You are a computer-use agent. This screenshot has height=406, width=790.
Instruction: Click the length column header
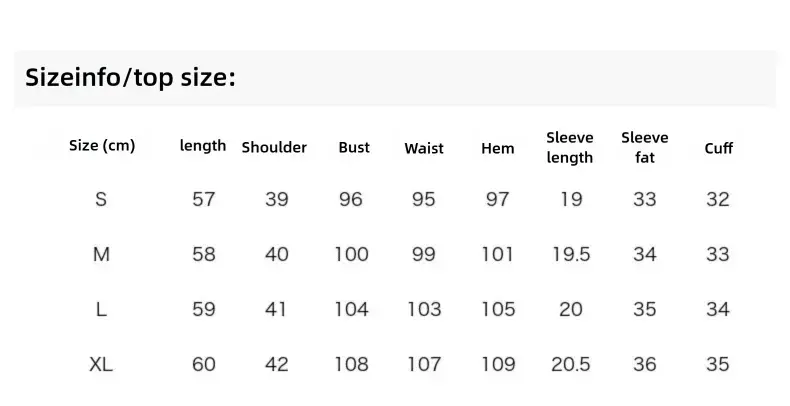(x=203, y=146)
